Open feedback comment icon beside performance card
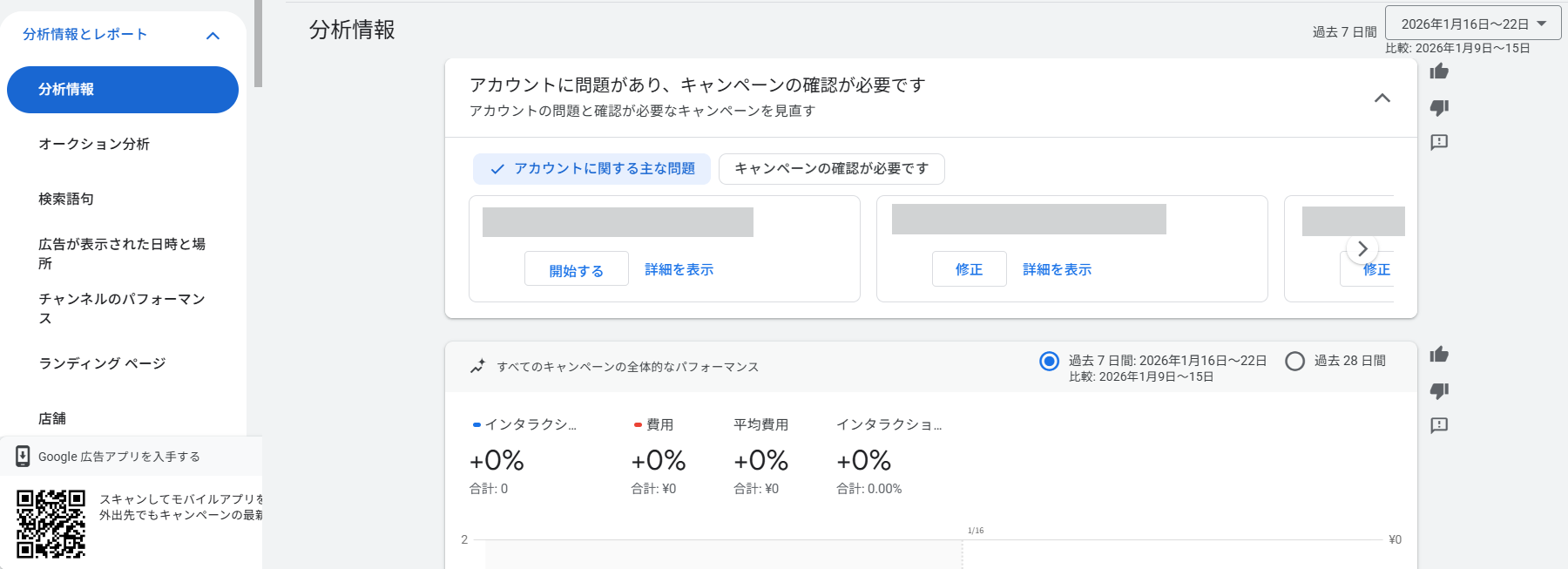The height and width of the screenshot is (569, 1568). tap(1439, 425)
